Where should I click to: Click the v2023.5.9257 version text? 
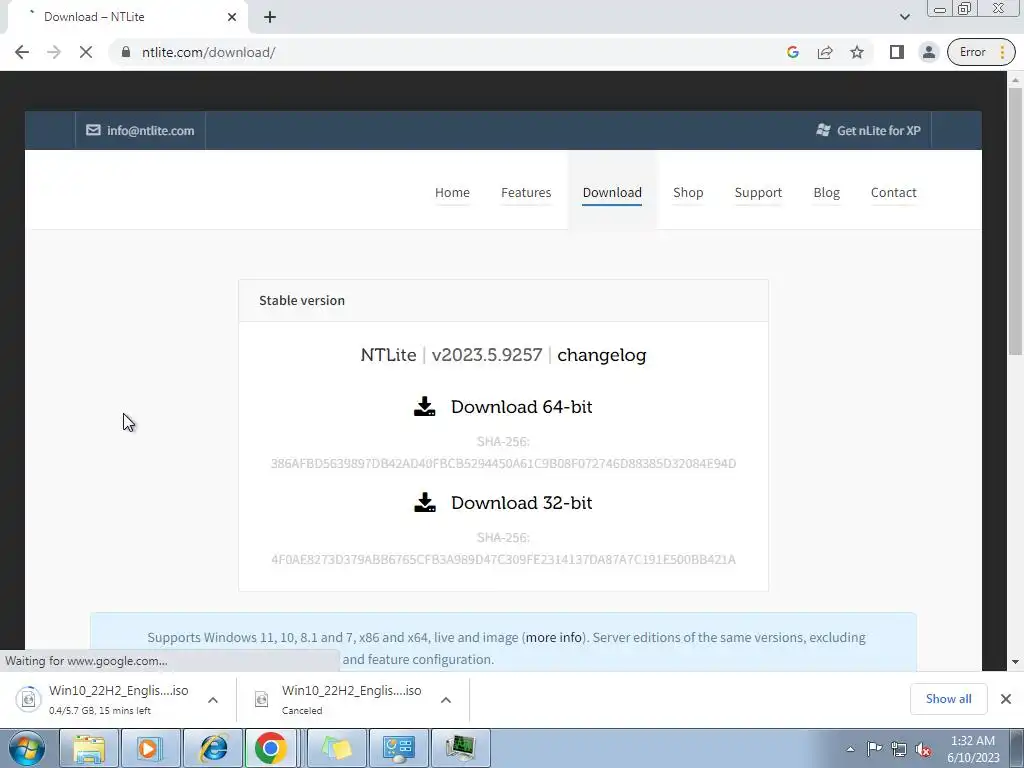click(487, 355)
